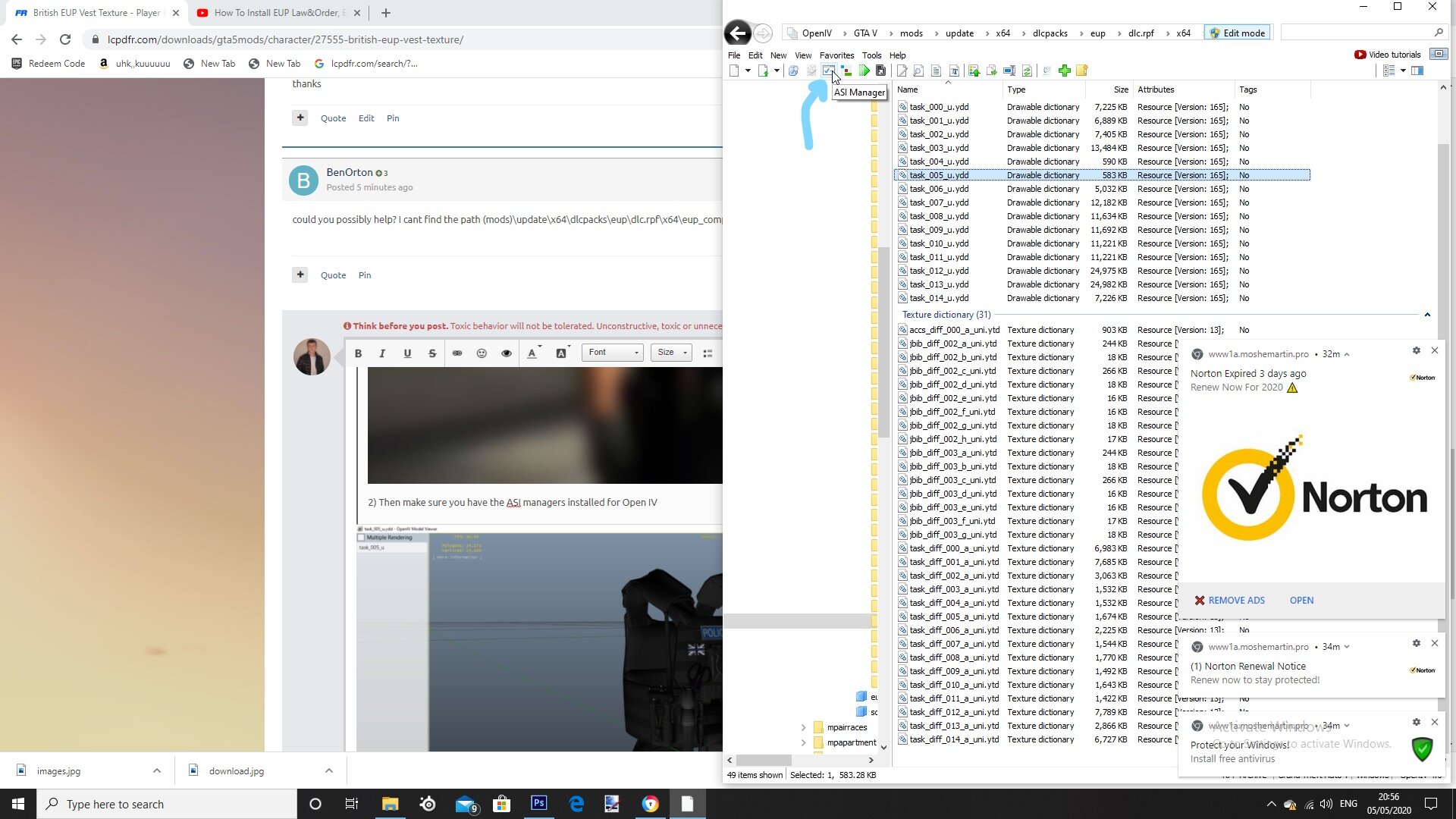Open the Tools menu
1456x819 pixels.
coord(871,55)
